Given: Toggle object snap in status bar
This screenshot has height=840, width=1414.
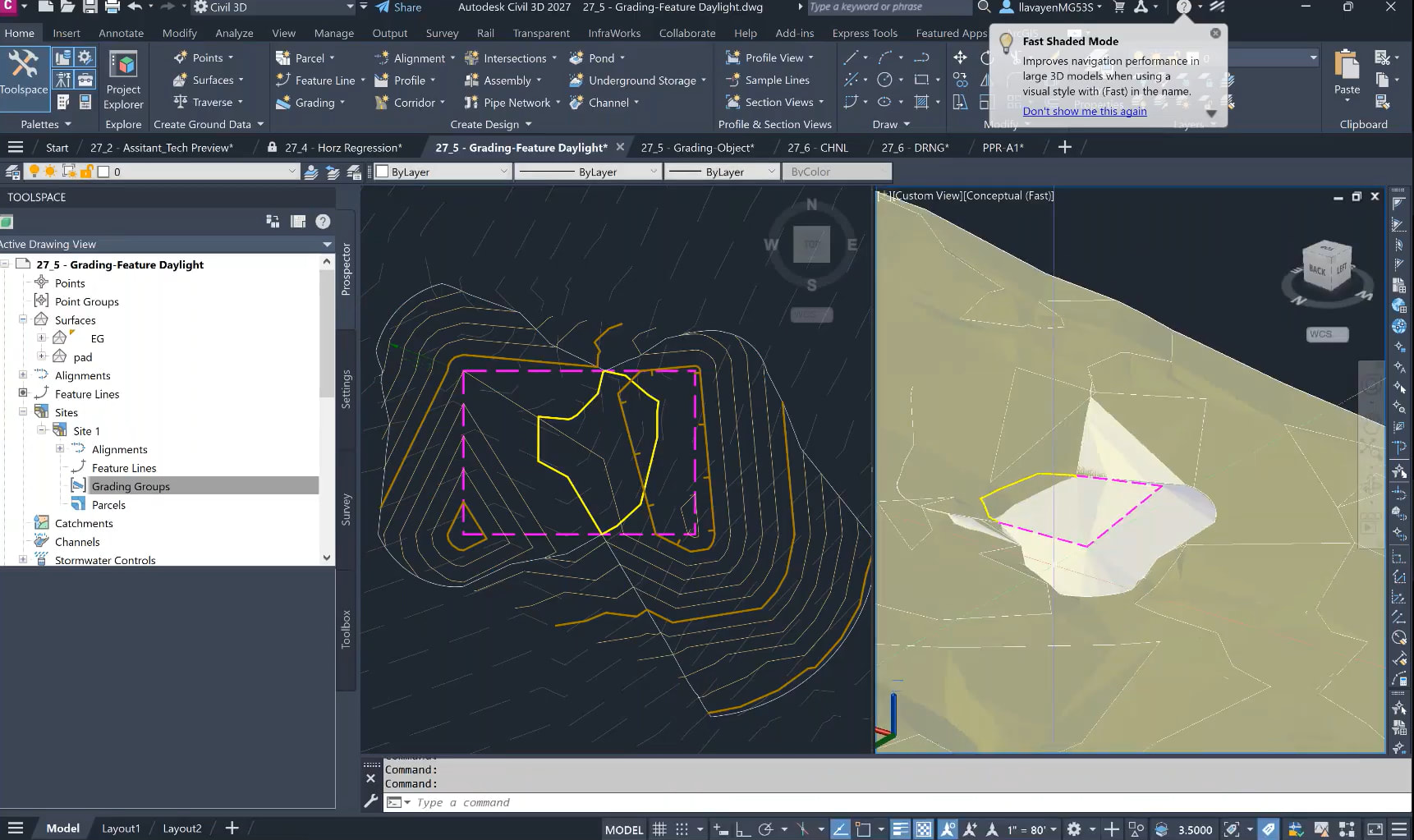Looking at the screenshot, I should pyautogui.click(x=862, y=829).
